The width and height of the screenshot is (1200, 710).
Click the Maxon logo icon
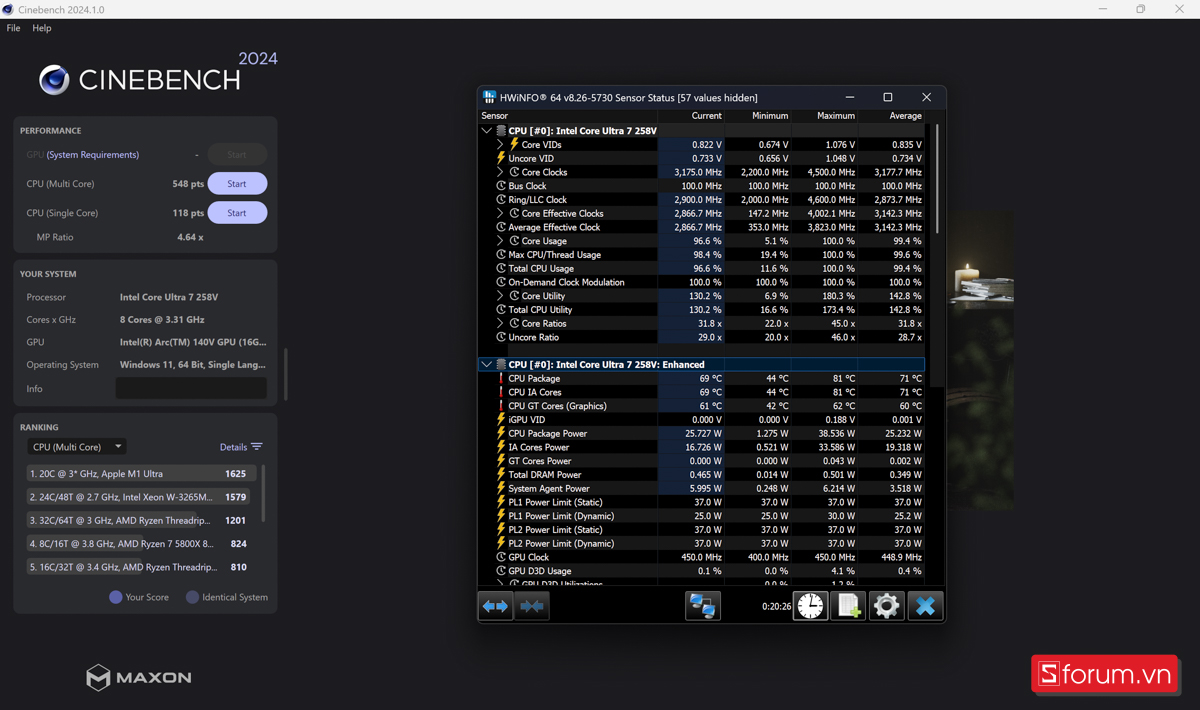point(98,677)
